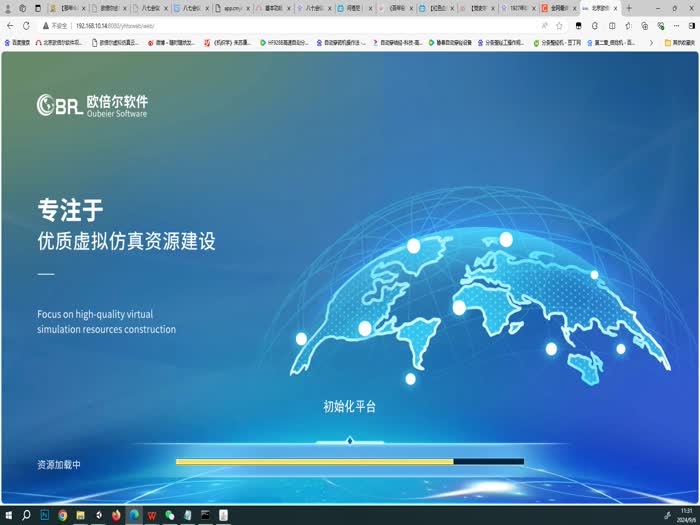
Task: Open WPS Office from the taskbar
Action: (x=152, y=515)
